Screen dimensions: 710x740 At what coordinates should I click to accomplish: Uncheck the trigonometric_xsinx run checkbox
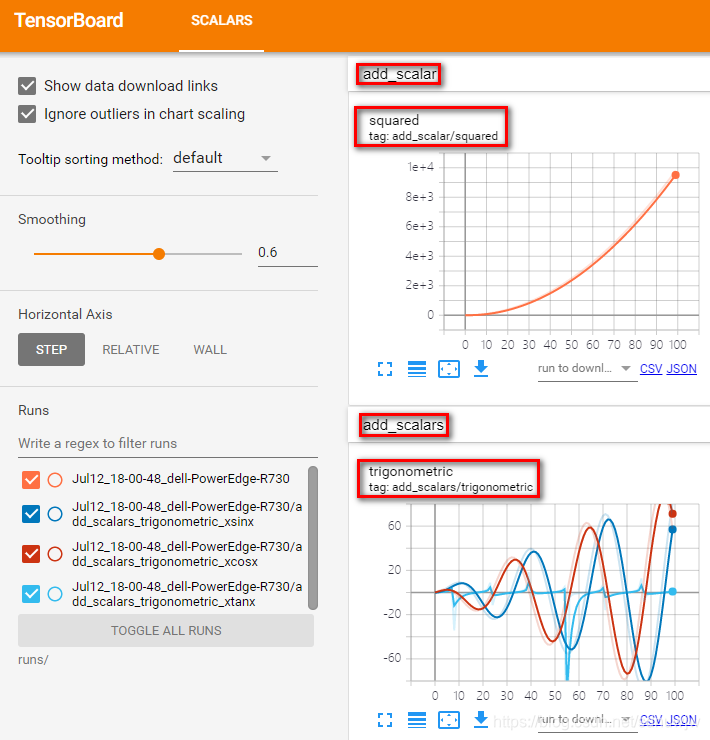[31, 514]
